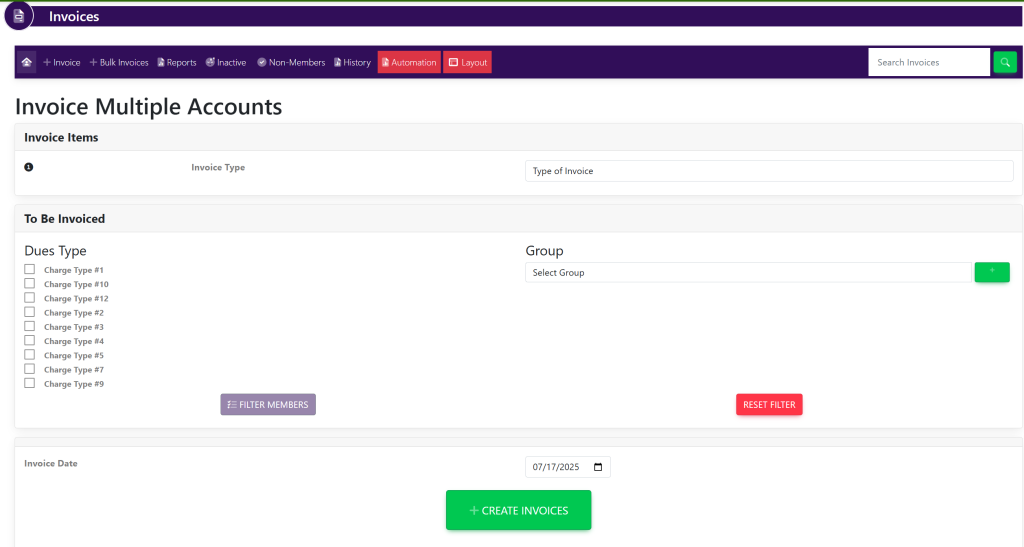
Task: Tick the Charge Type #4 checkbox
Action: pos(30,341)
